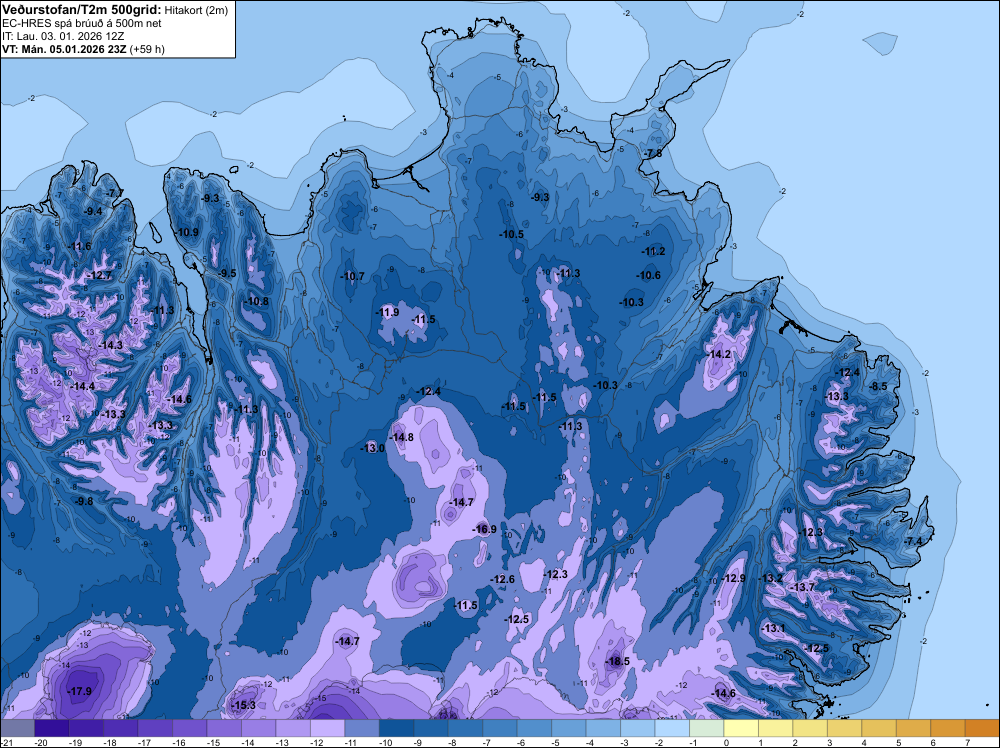This screenshot has height=748, width=1000.
Task: Select the -10.7 temperature value
Action: tap(353, 277)
